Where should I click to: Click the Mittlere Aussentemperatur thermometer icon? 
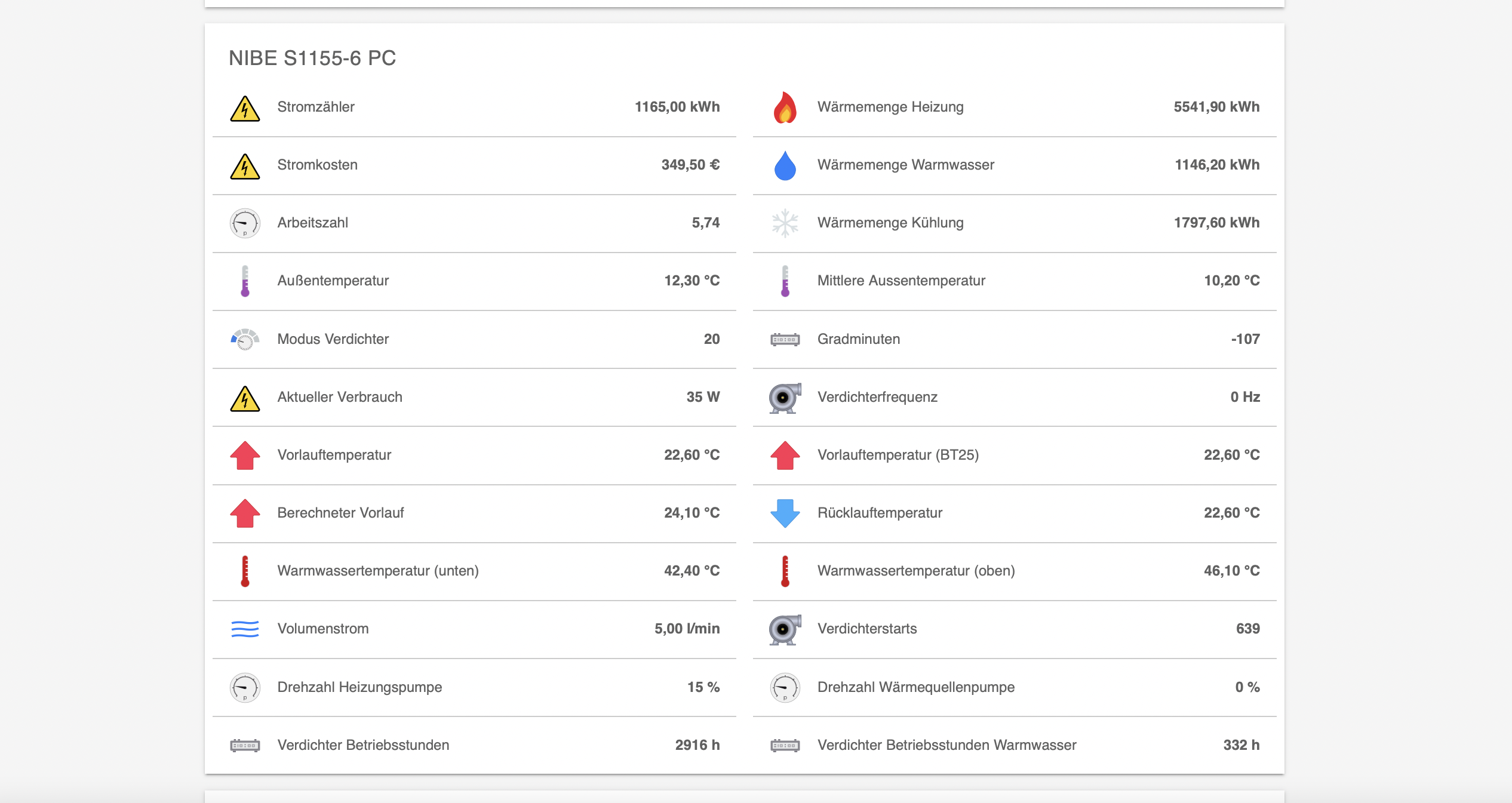(785, 281)
